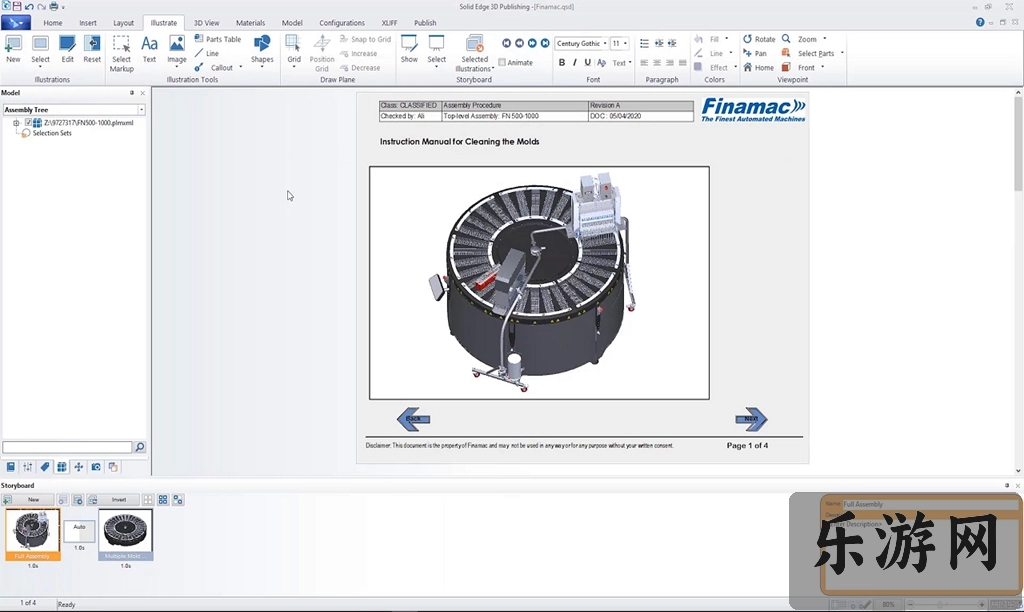Viewport: 1024px width, 612px height.
Task: Open the Publish tab
Action: 425,23
